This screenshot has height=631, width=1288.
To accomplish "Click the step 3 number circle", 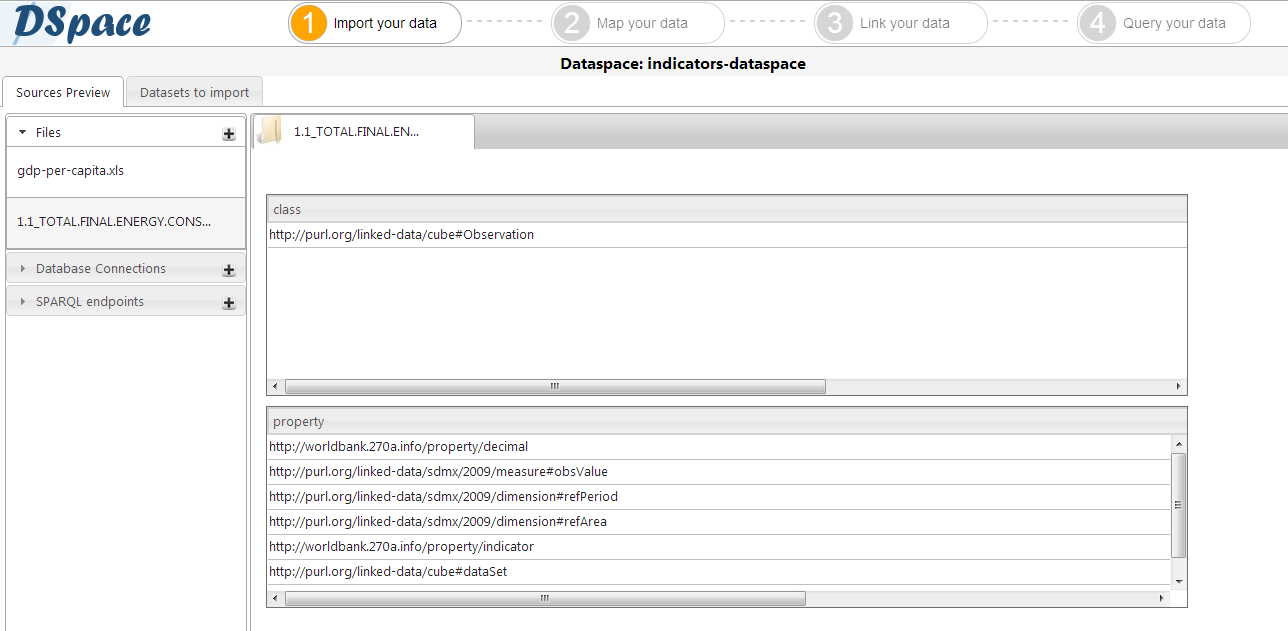I will point(834,23).
